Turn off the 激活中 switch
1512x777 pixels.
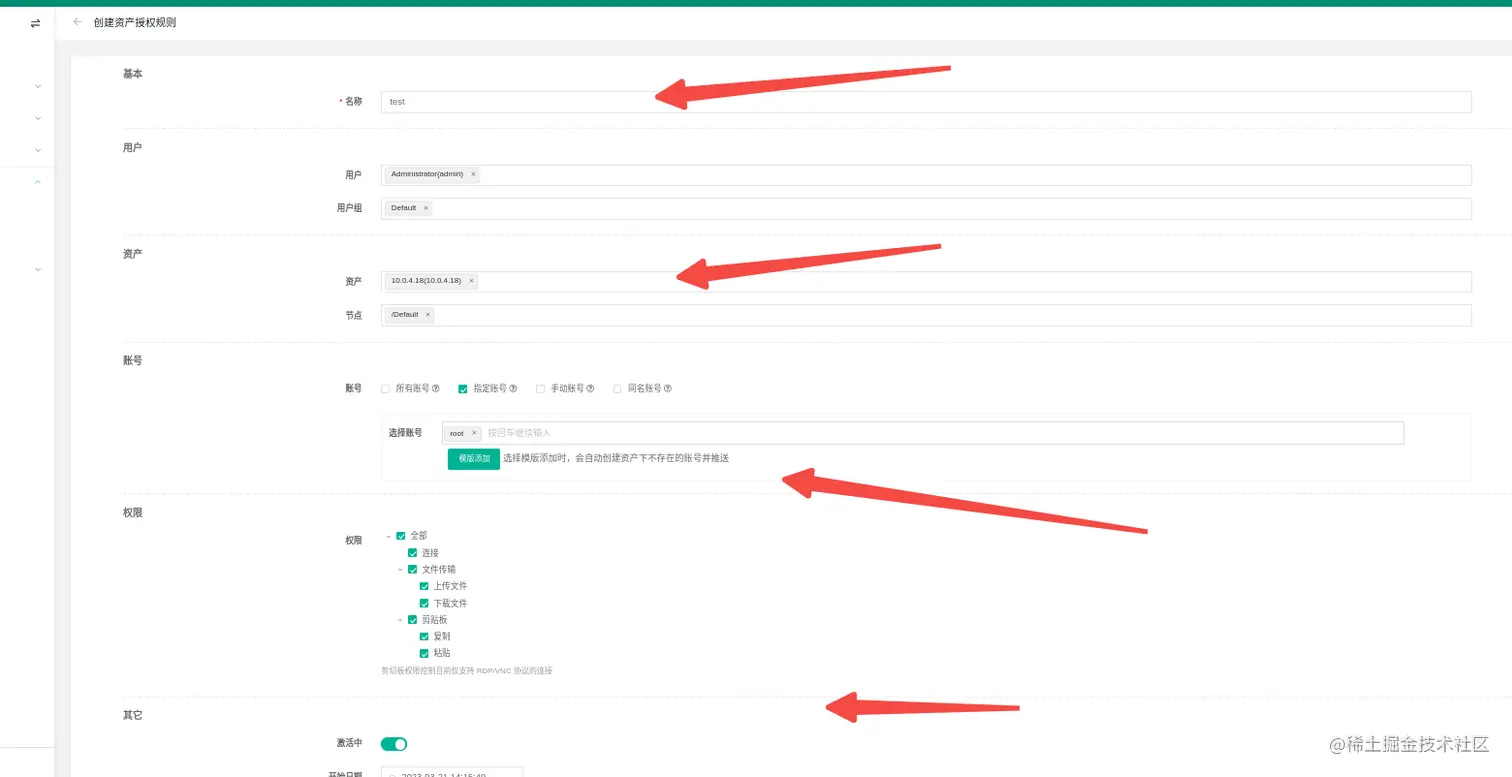(x=394, y=743)
